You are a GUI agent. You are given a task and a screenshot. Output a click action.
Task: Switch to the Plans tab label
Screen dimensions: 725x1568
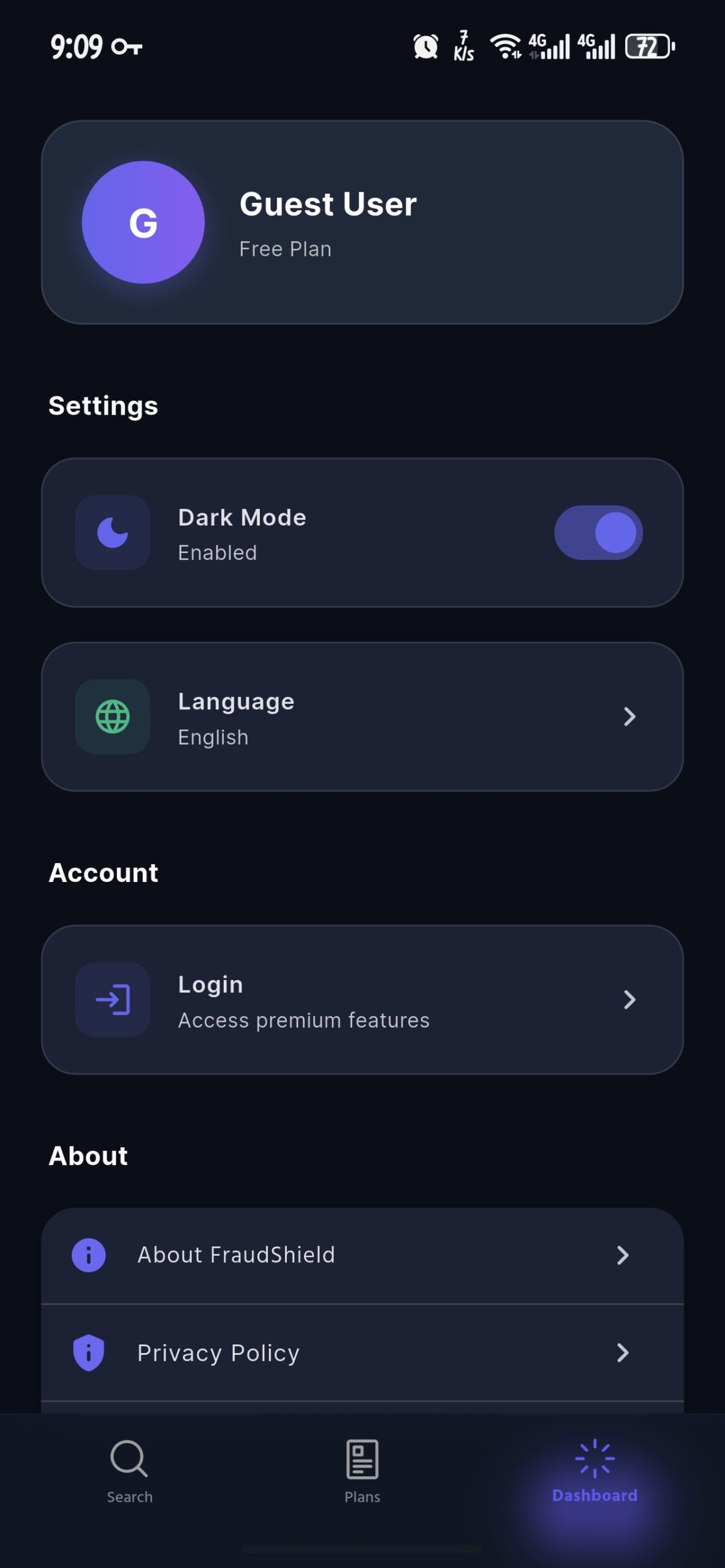point(362,1496)
